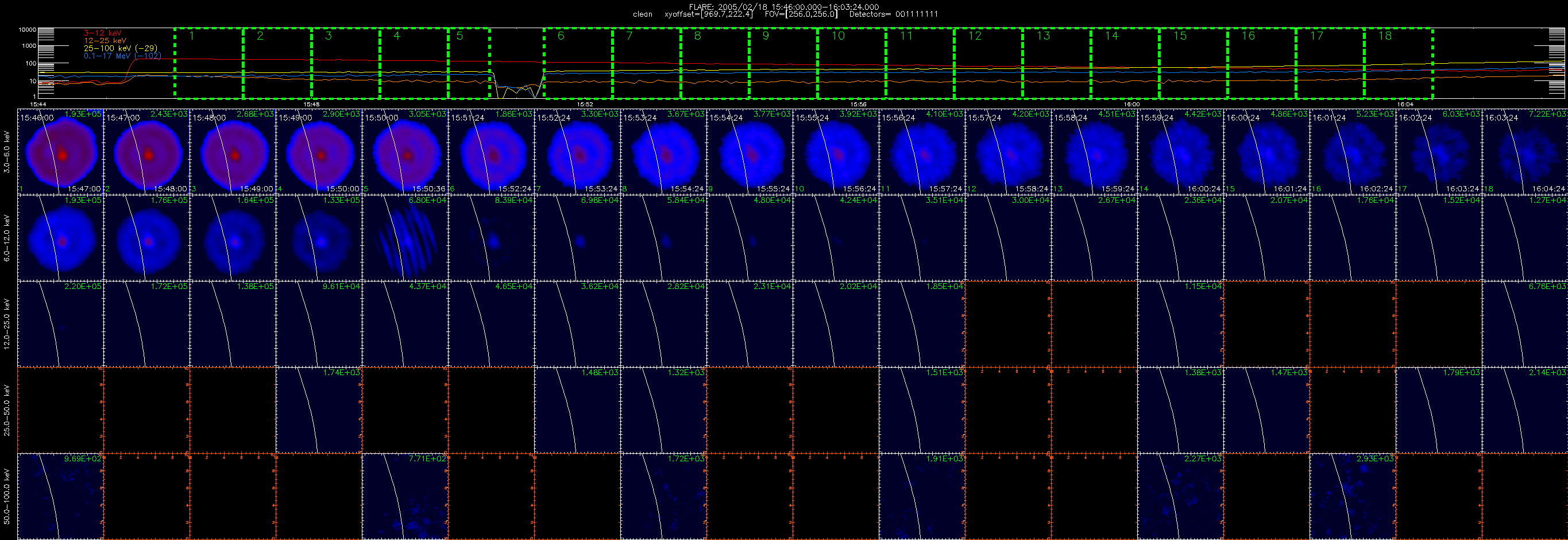
Task: Open the 50-100 keV image labeled 2.27E+03
Action: [x=1180, y=496]
